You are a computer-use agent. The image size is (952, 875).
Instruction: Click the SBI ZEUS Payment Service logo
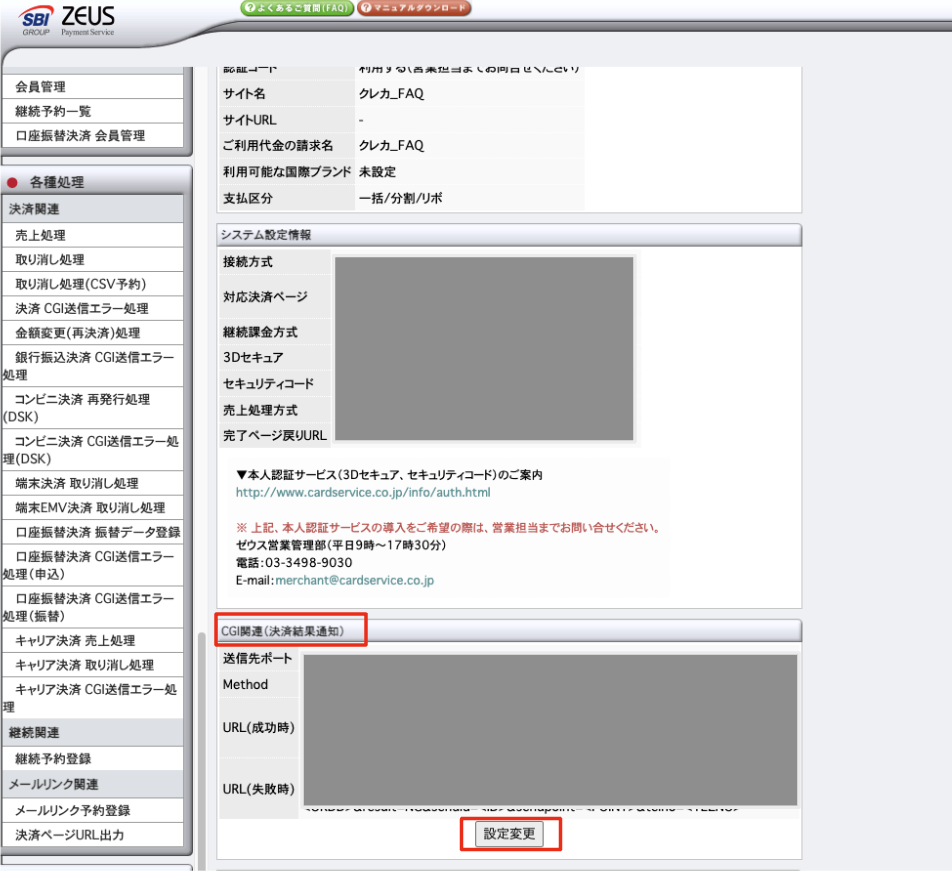coord(68,21)
